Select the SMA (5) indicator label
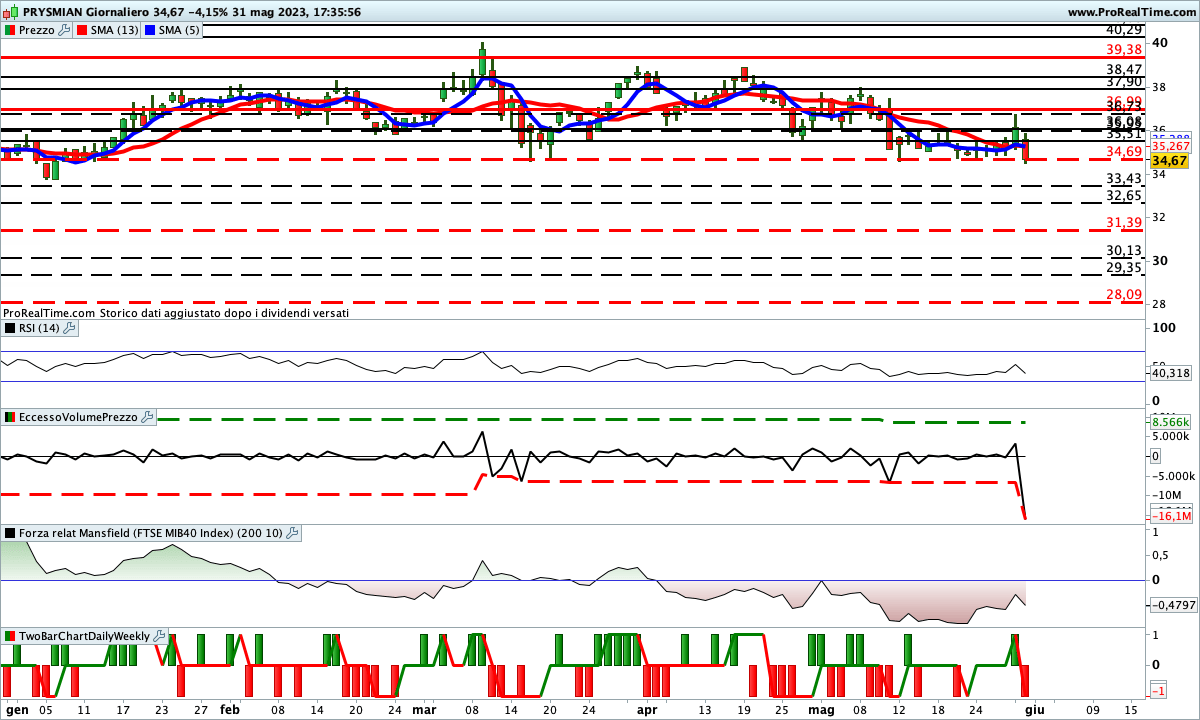Viewport: 1200px width, 720px height. point(180,30)
